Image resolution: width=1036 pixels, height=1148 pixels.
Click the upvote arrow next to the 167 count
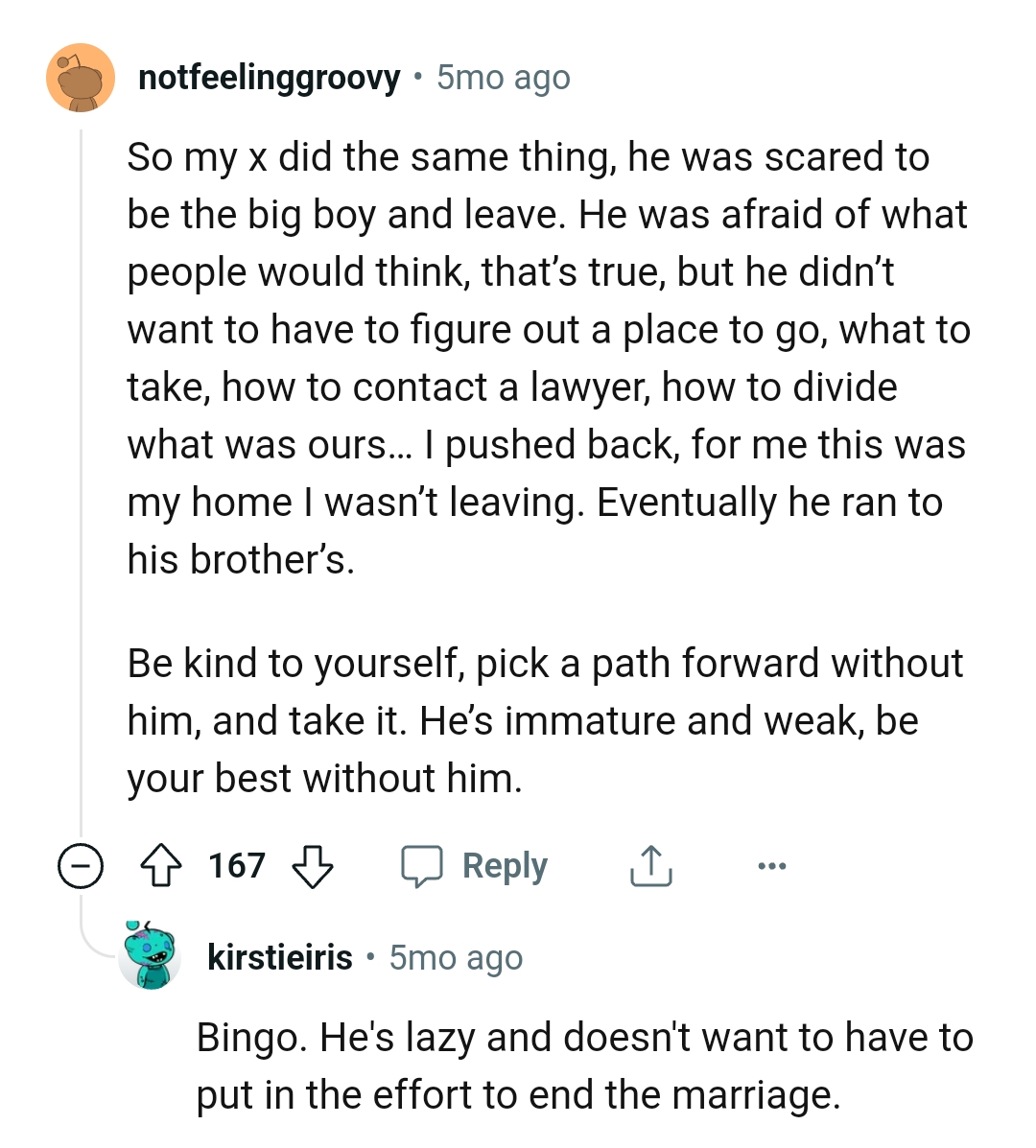coord(163,865)
